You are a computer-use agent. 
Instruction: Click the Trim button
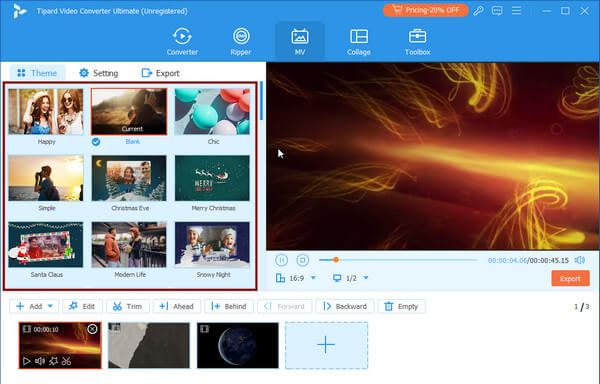tap(127, 306)
